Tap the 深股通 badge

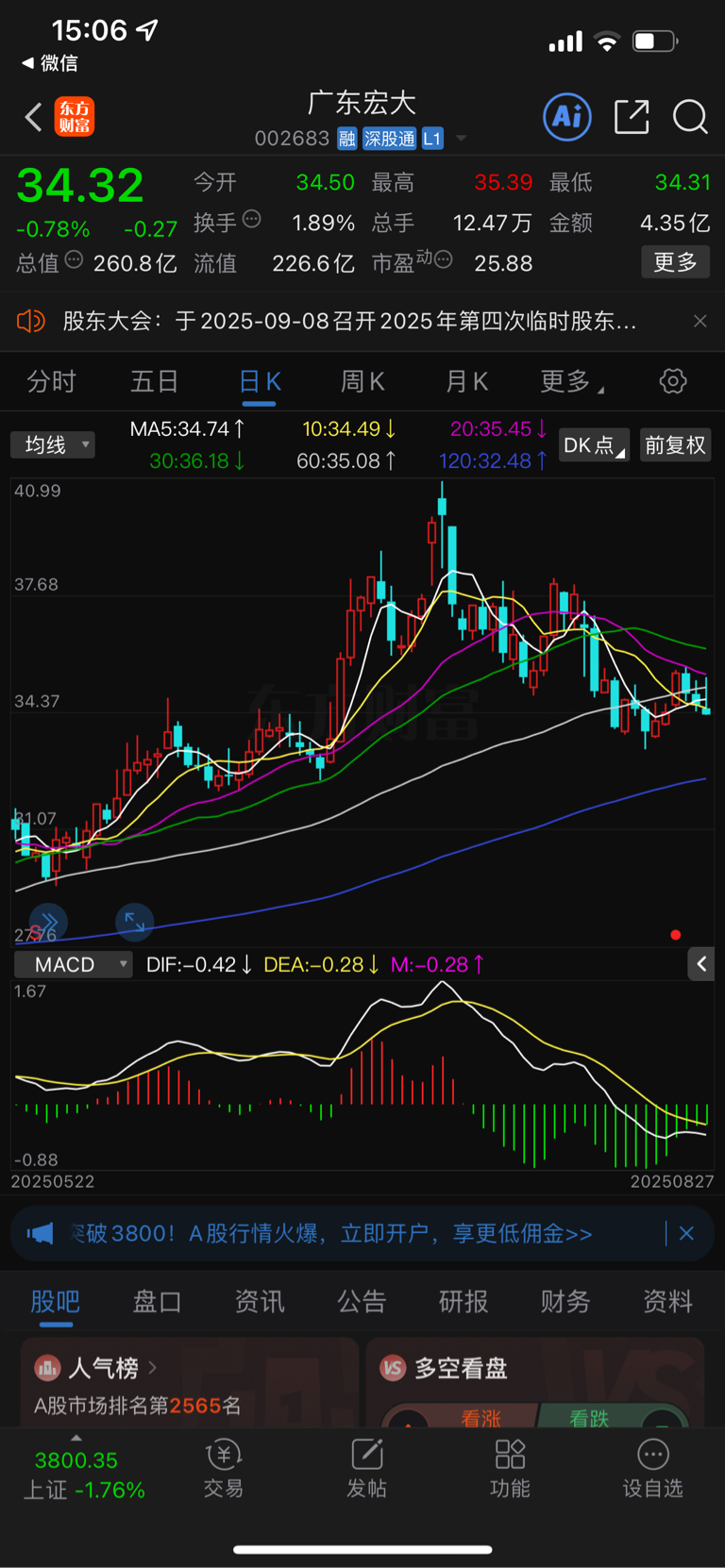click(389, 139)
